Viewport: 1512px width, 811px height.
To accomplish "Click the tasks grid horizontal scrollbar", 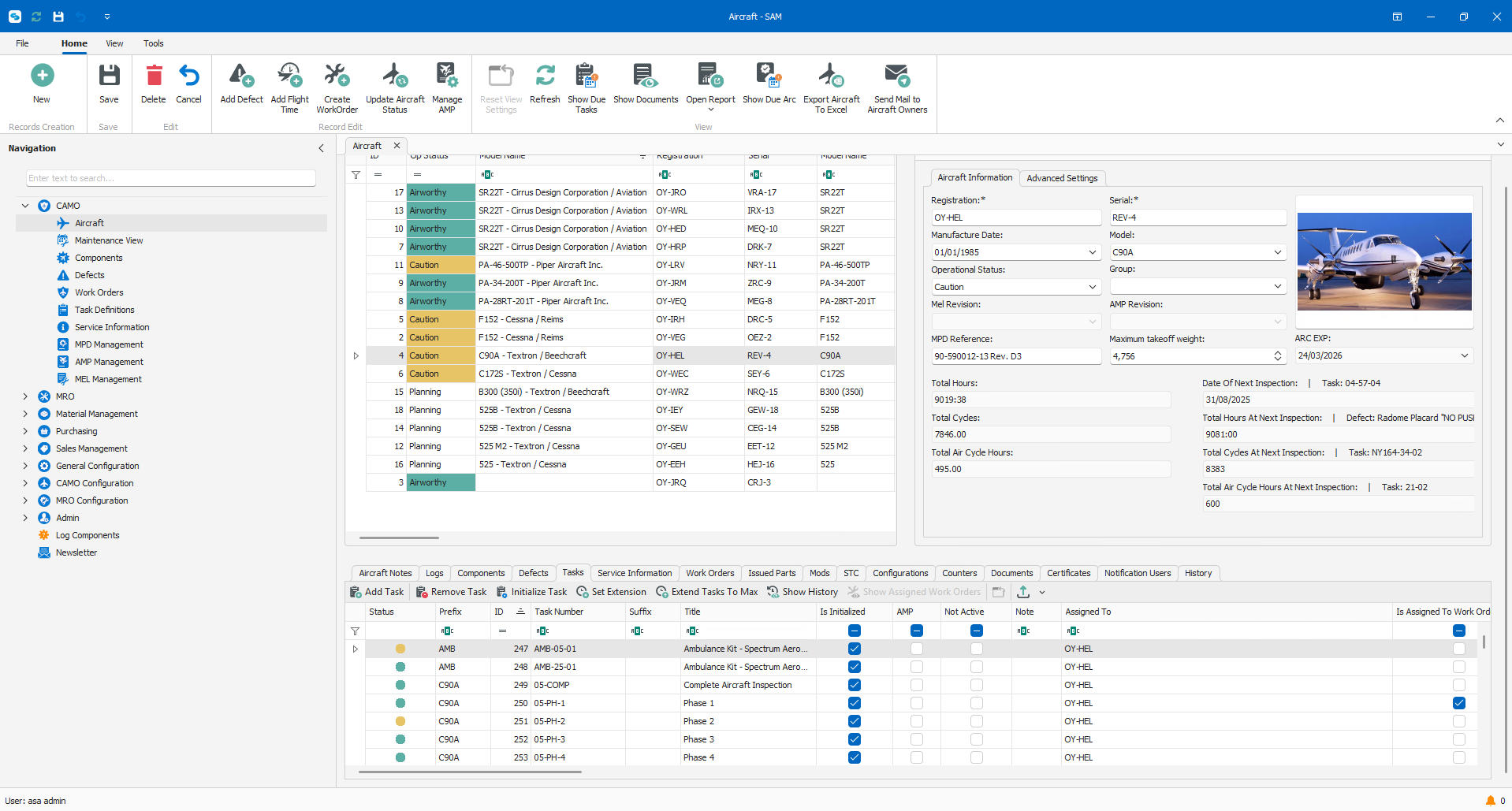I will tap(470, 772).
